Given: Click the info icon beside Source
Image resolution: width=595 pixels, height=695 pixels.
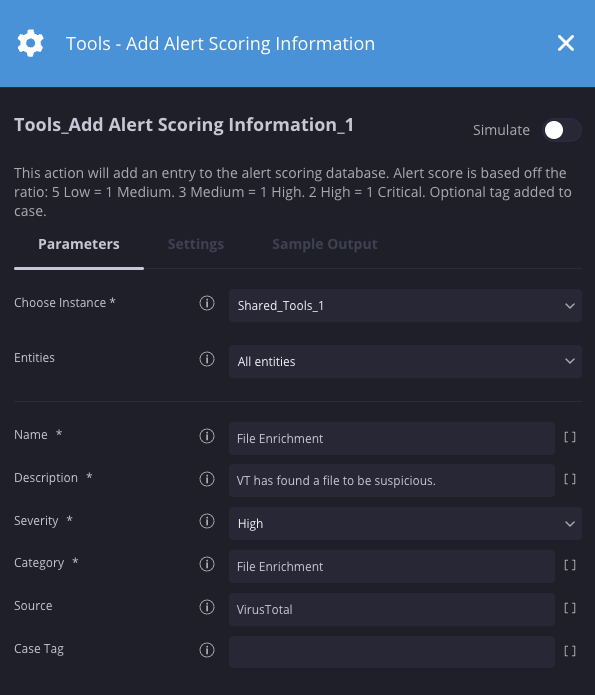Looking at the screenshot, I should (207, 607).
